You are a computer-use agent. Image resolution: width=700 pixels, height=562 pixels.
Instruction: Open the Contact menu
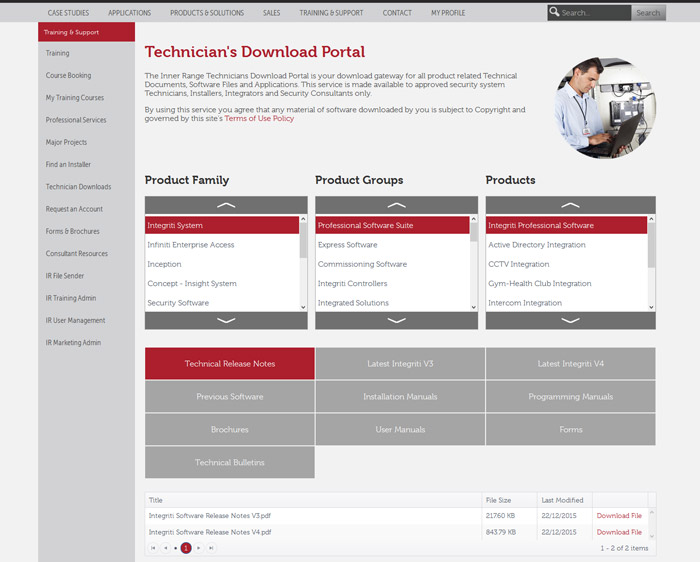(397, 13)
